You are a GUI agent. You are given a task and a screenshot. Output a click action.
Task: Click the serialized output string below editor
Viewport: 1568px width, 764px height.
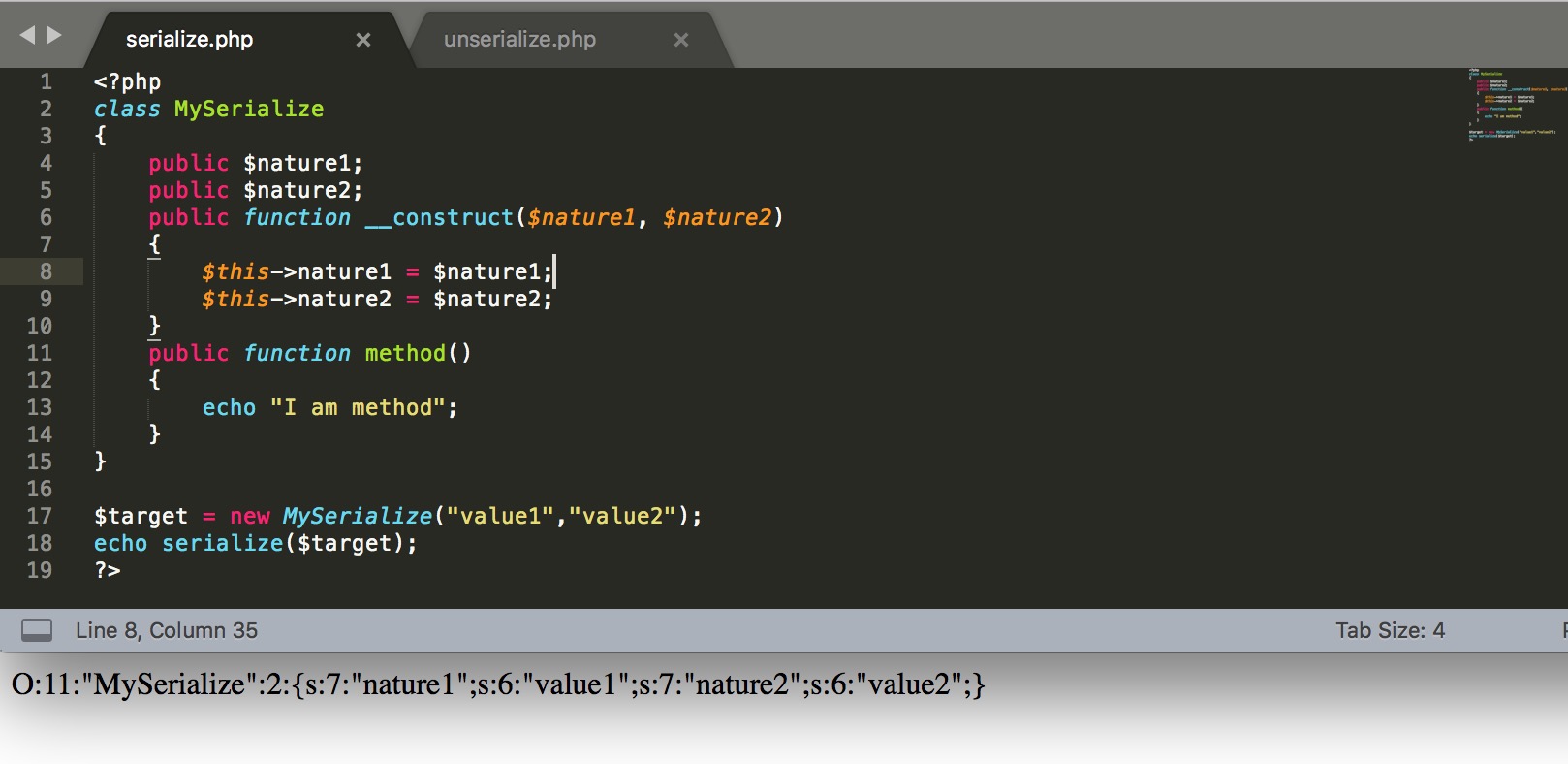[498, 684]
